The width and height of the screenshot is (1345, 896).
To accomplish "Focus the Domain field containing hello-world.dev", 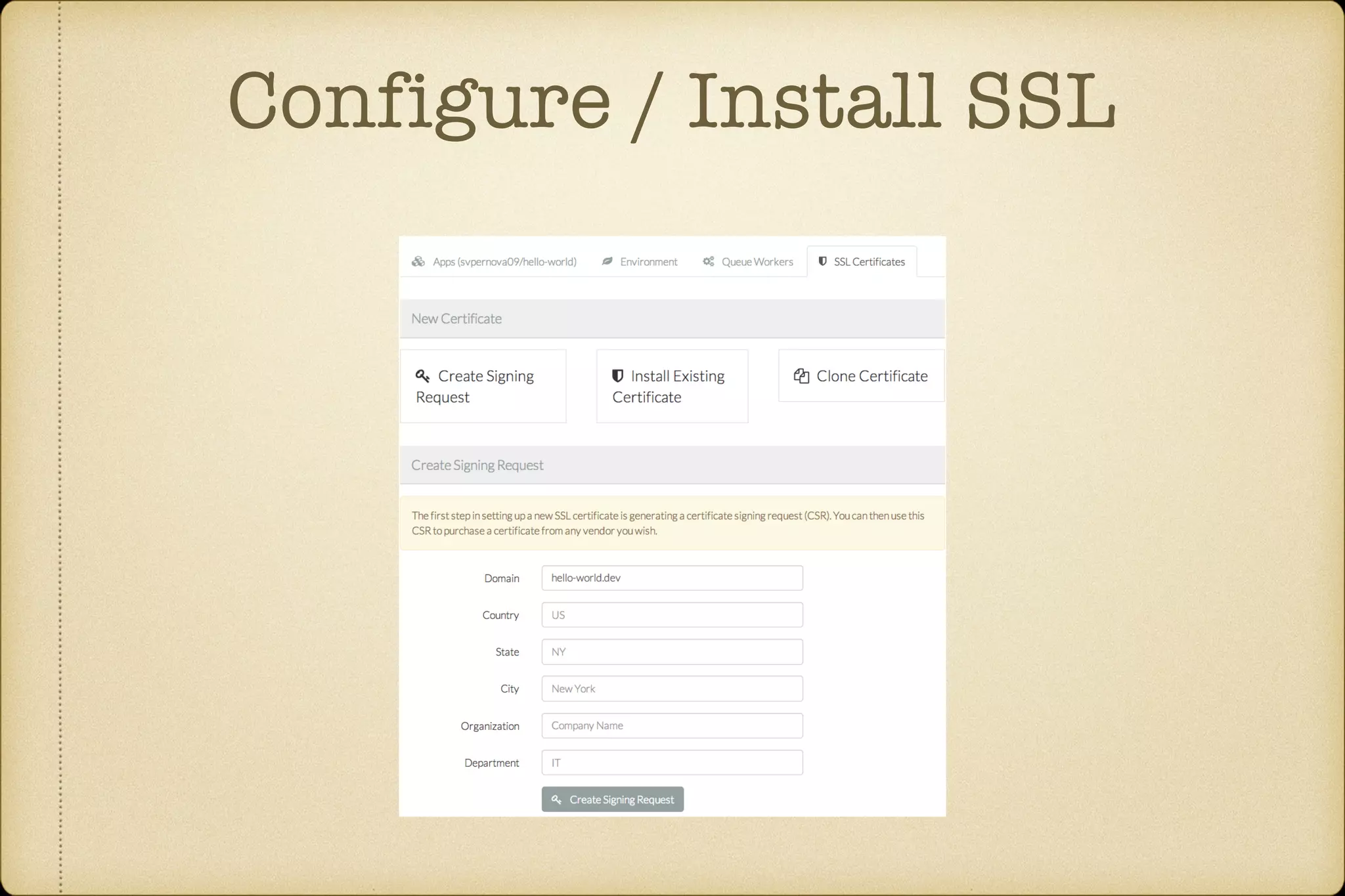I will click(672, 578).
